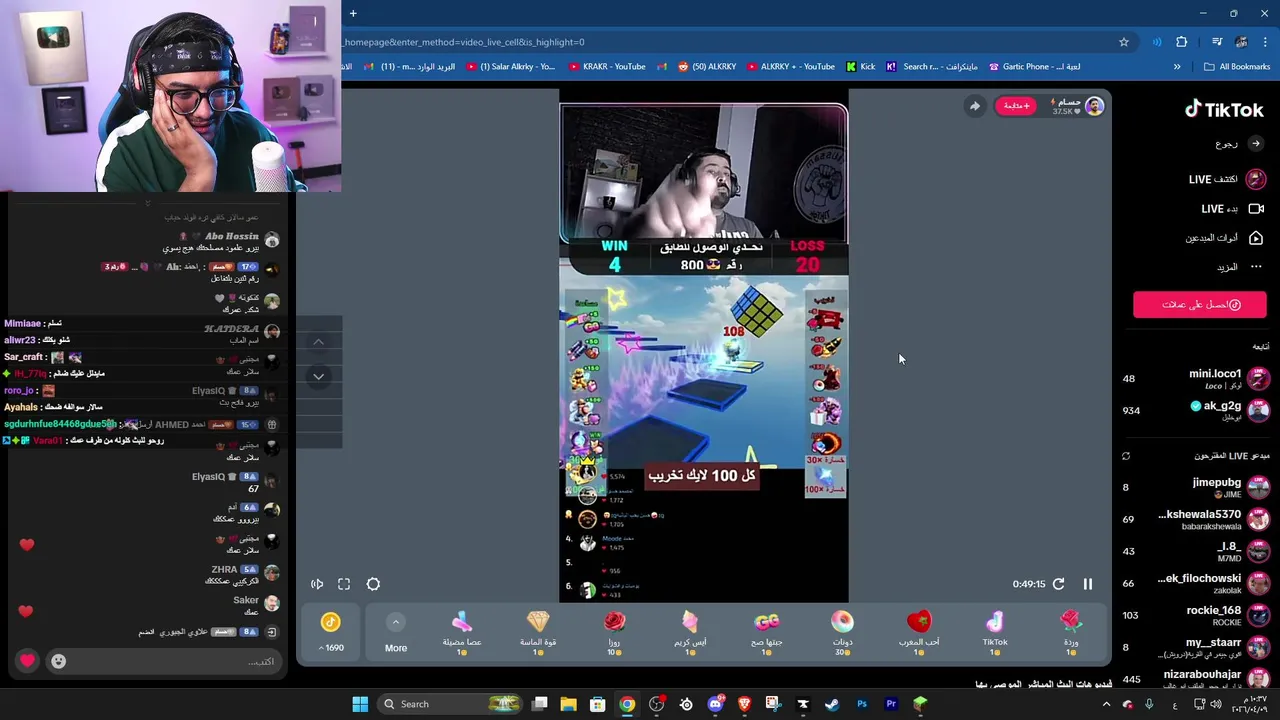1280x720 pixels.
Task: Open emoji picker in chat box
Action: [x=58, y=661]
